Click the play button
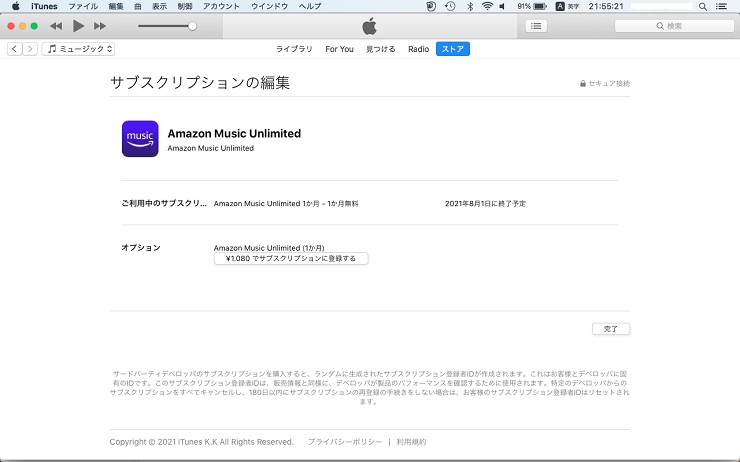This screenshot has width=740, height=462. [78, 26]
